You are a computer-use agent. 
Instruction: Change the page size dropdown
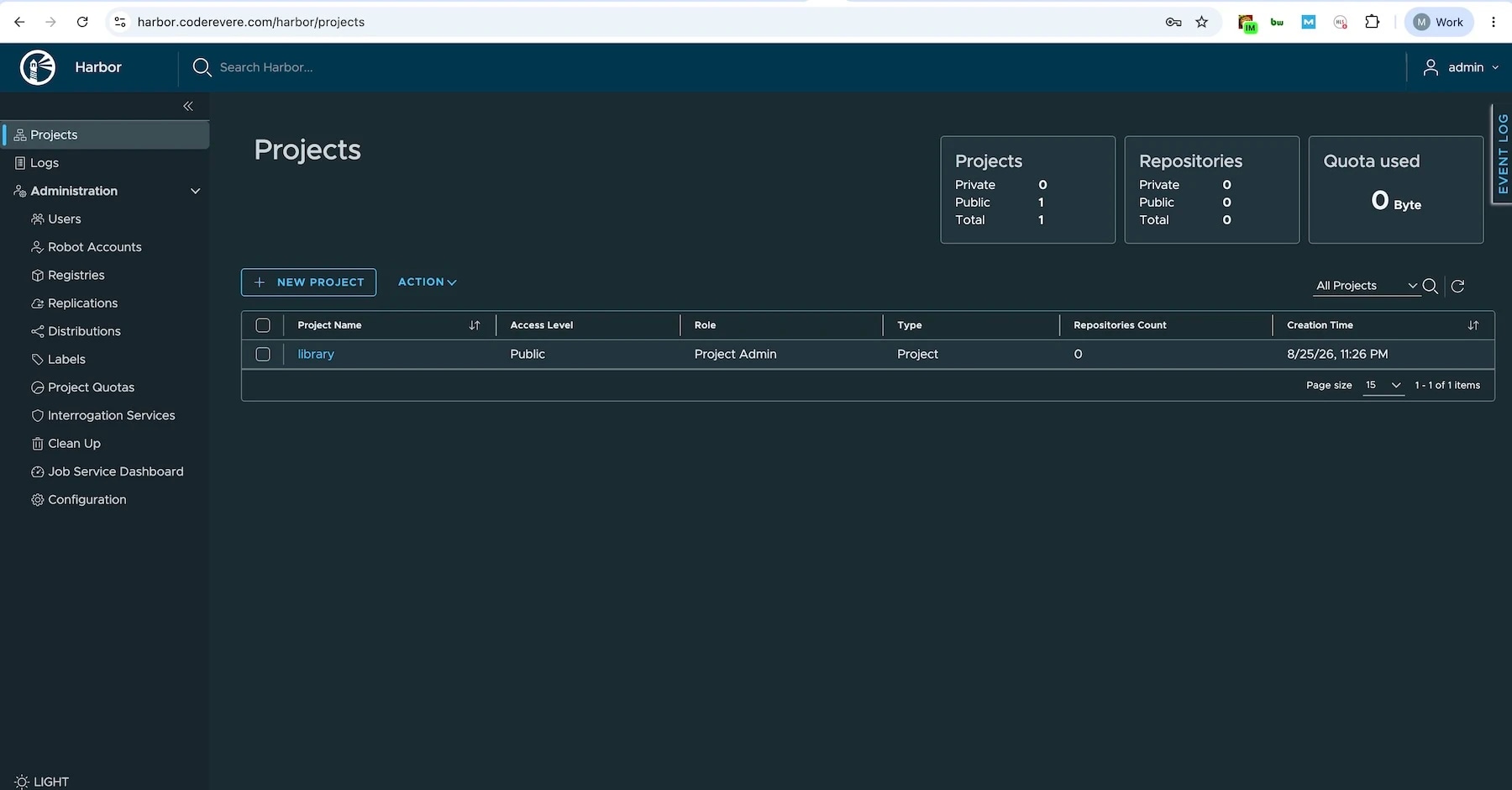pyautogui.click(x=1383, y=385)
